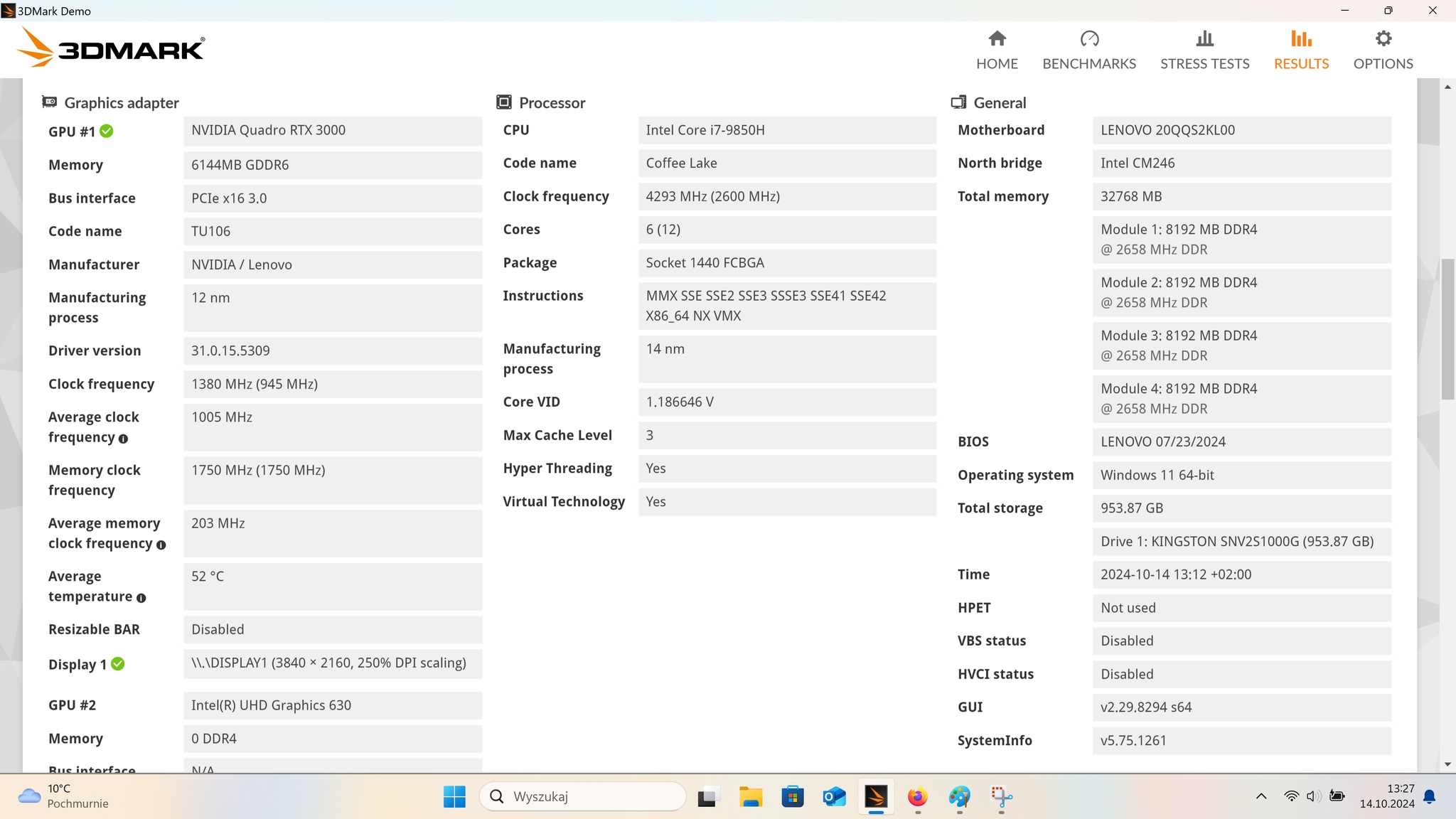Screen dimensions: 1456x819
Task: Click the Drive 1 KINGSTON SNV2S1000G entry
Action: [x=1242, y=542]
